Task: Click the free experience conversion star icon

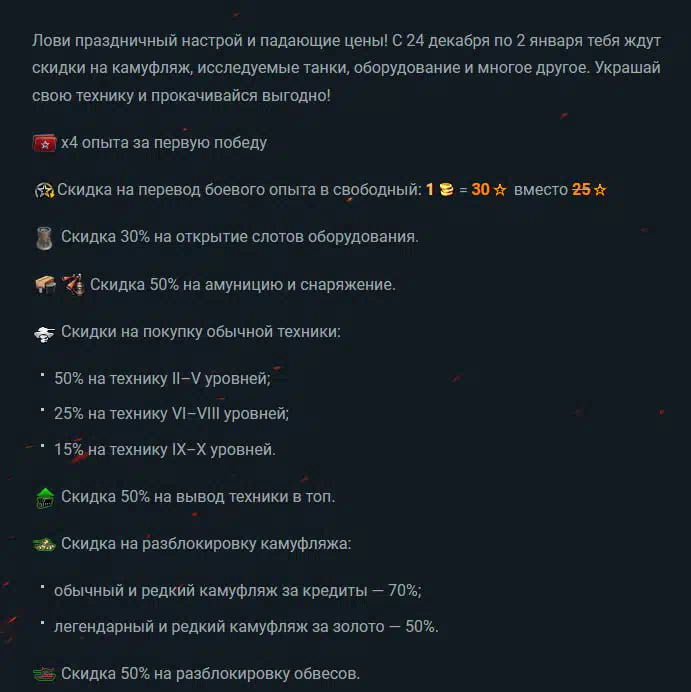Action: point(44,191)
